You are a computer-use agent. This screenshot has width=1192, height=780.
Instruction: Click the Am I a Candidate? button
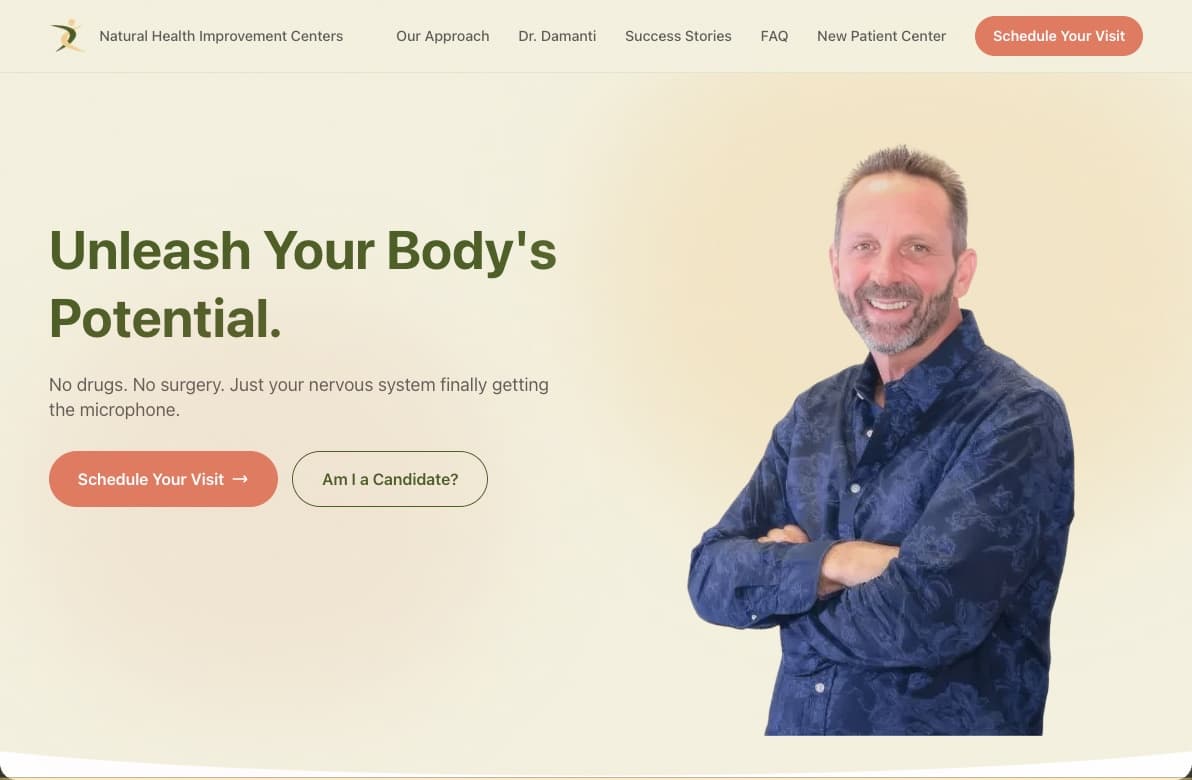coord(390,479)
